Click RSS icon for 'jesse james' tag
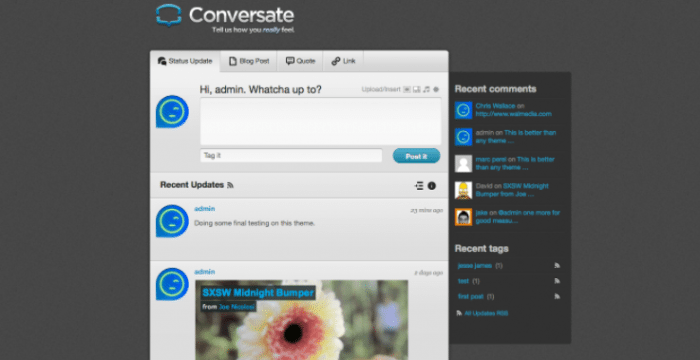 [x=557, y=266]
